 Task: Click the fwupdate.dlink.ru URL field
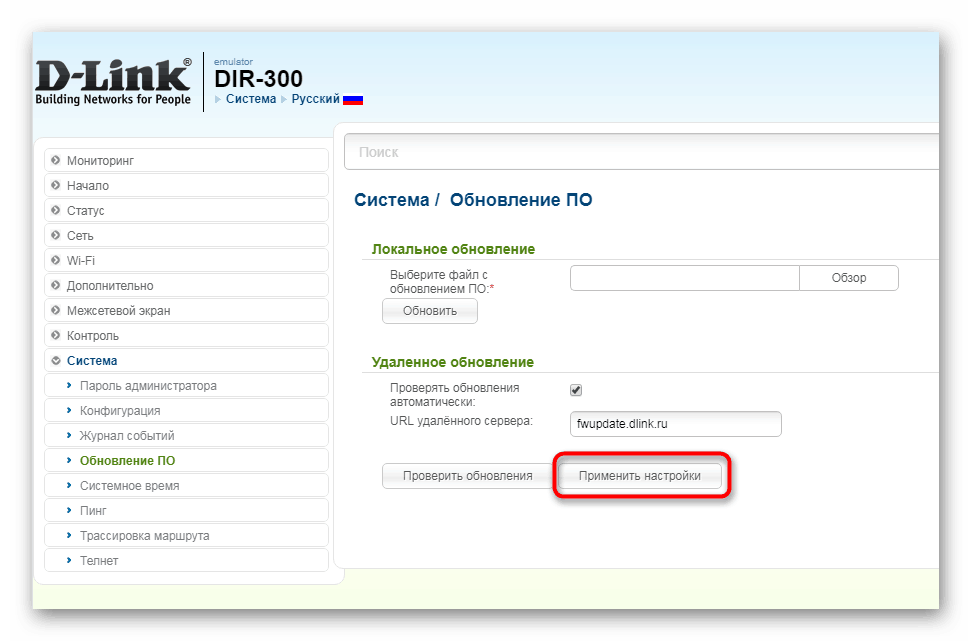pos(675,424)
